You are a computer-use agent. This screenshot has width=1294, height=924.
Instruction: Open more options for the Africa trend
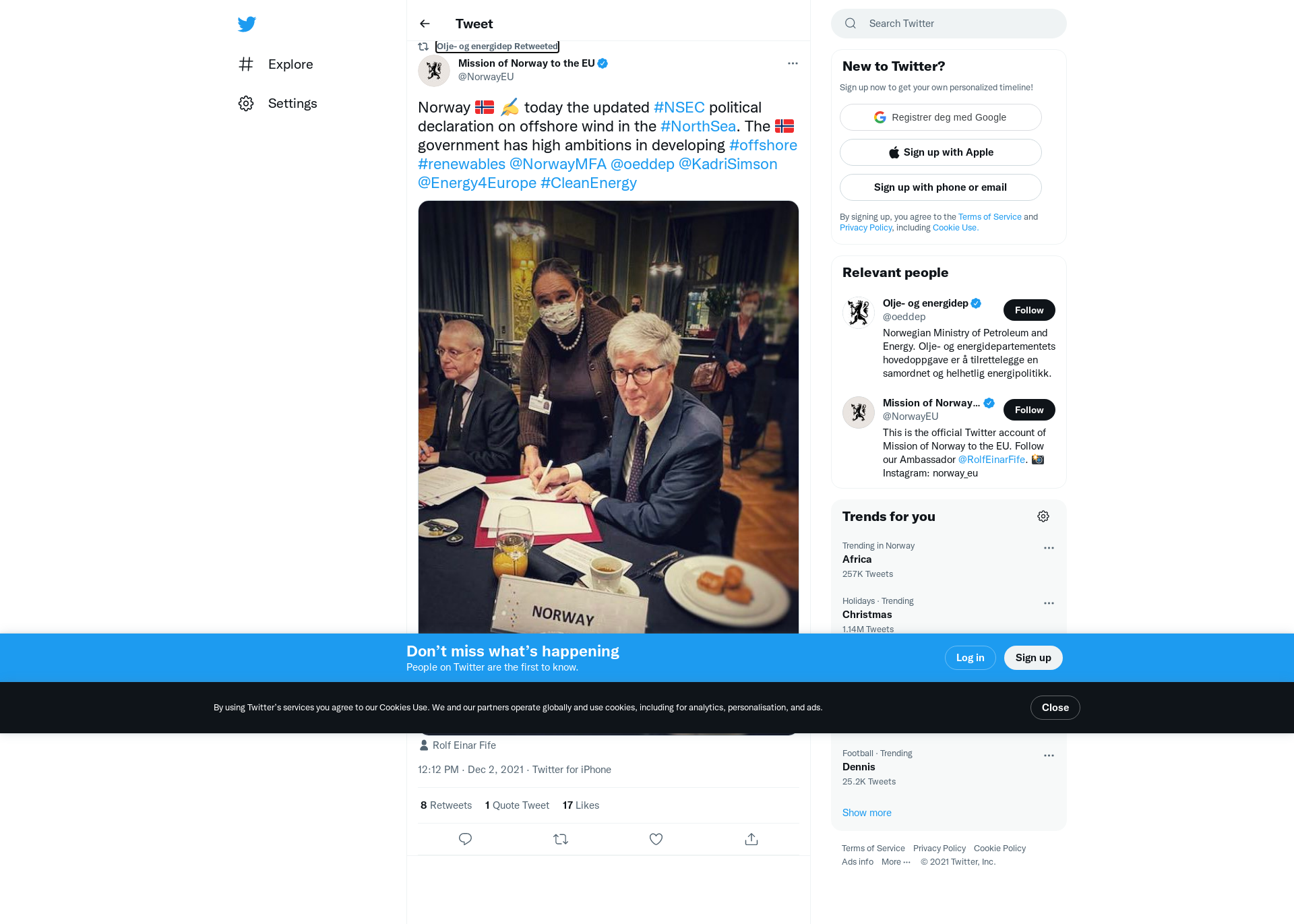[x=1049, y=548]
